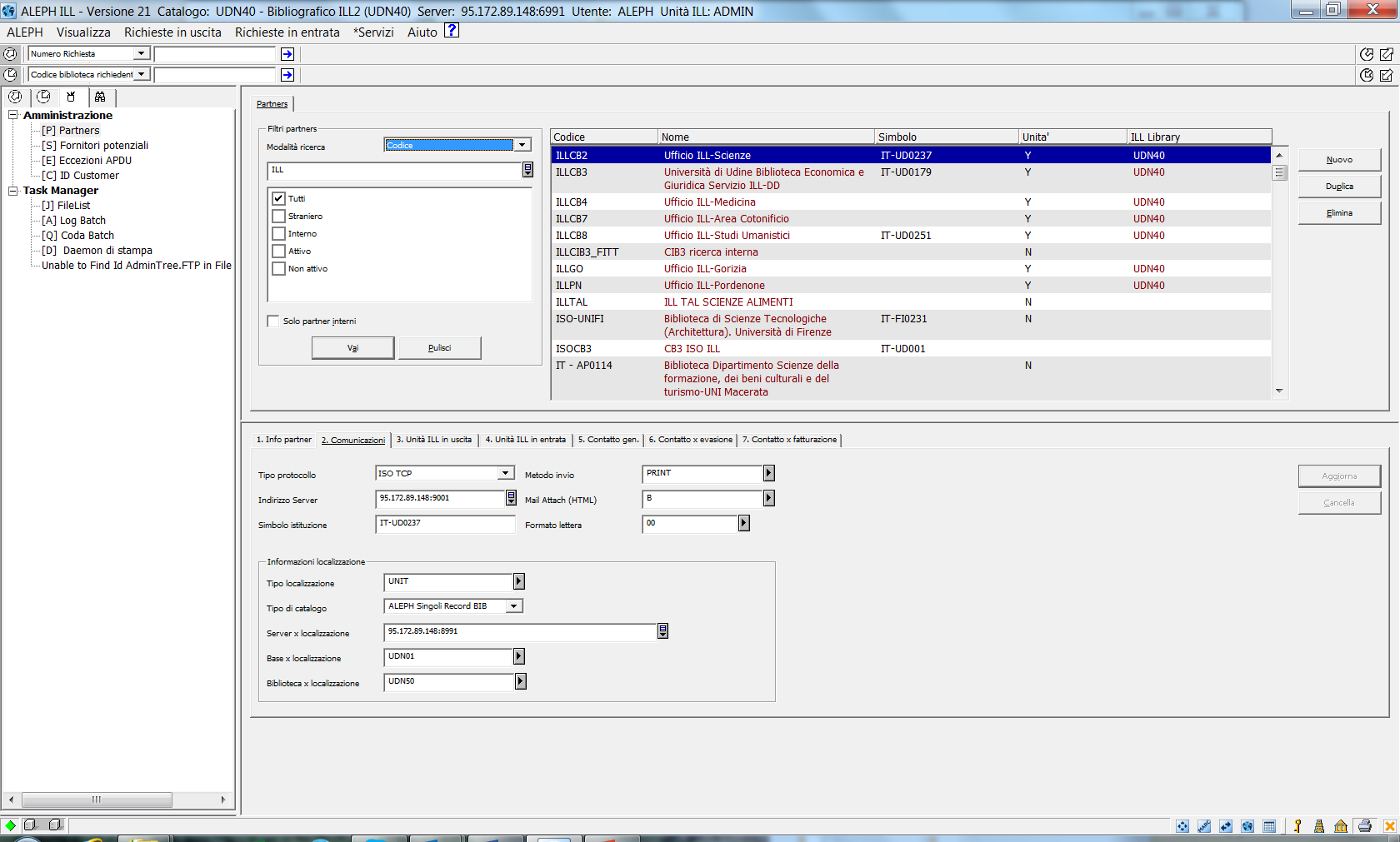
Task: Click the top-right outgoing request icon, lower toolbar row
Action: 1367,75
